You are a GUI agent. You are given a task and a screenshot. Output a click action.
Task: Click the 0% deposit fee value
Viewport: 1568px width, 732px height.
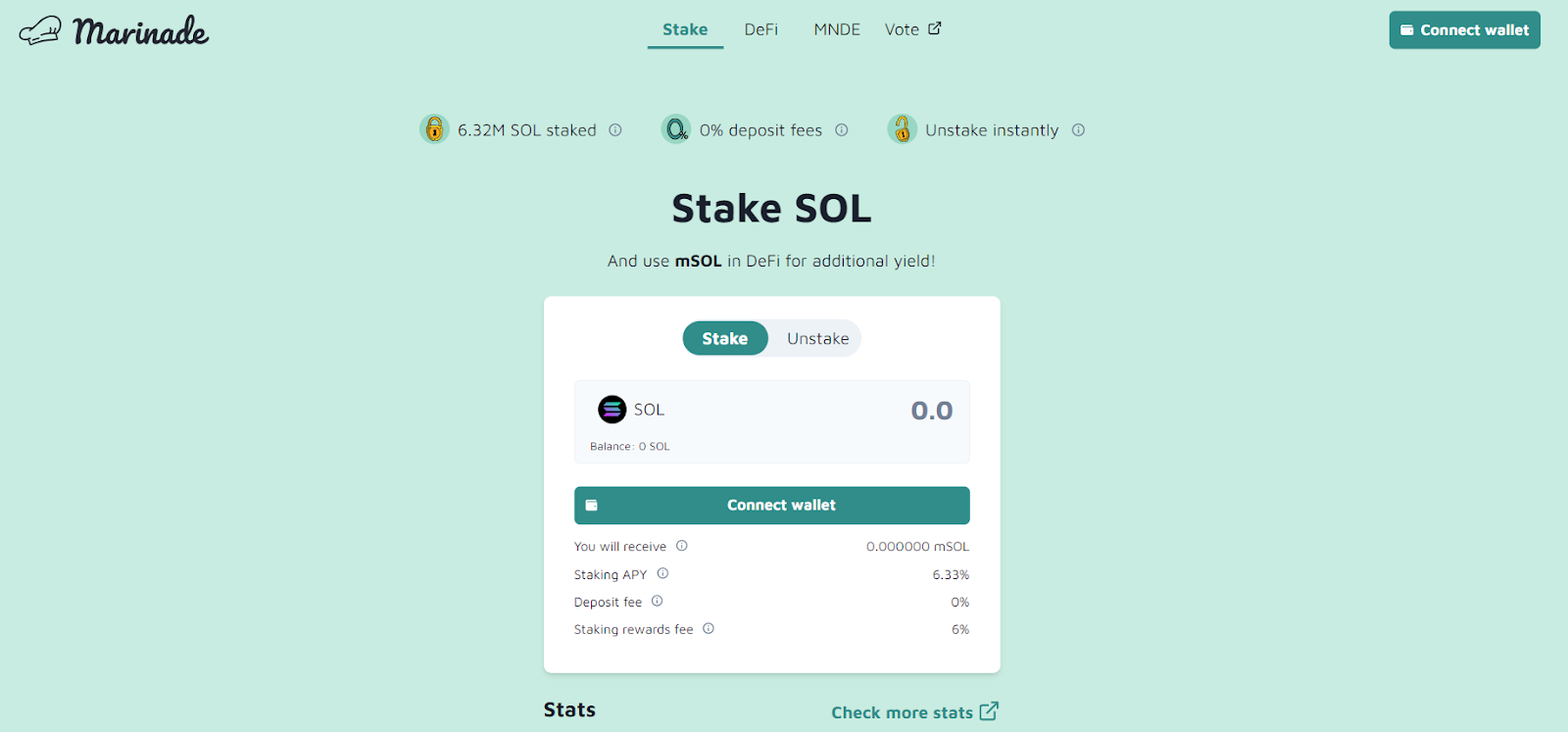[x=960, y=603]
